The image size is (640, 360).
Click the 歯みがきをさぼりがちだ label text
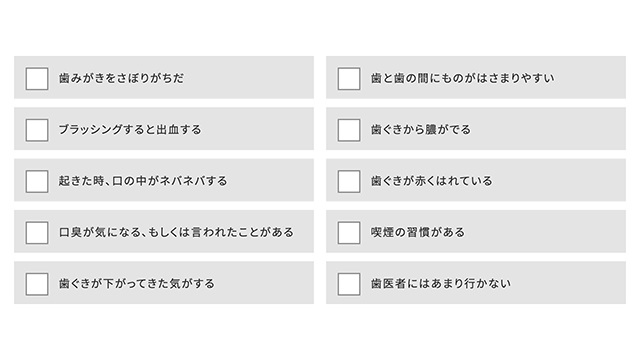(x=121, y=78)
